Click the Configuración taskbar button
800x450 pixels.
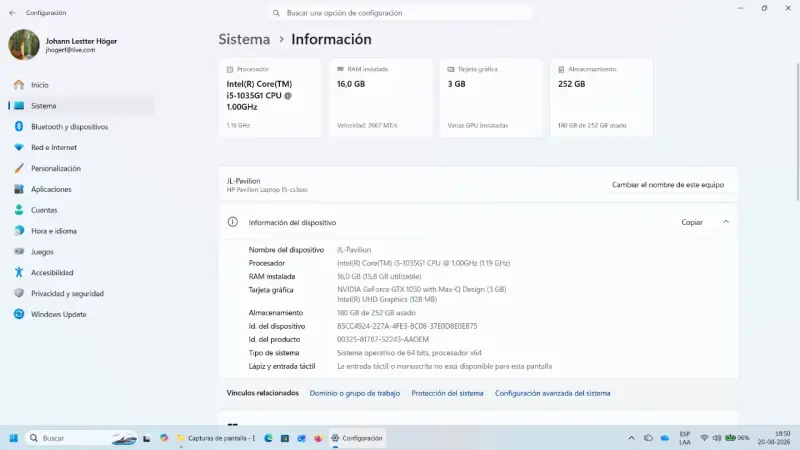(357, 438)
